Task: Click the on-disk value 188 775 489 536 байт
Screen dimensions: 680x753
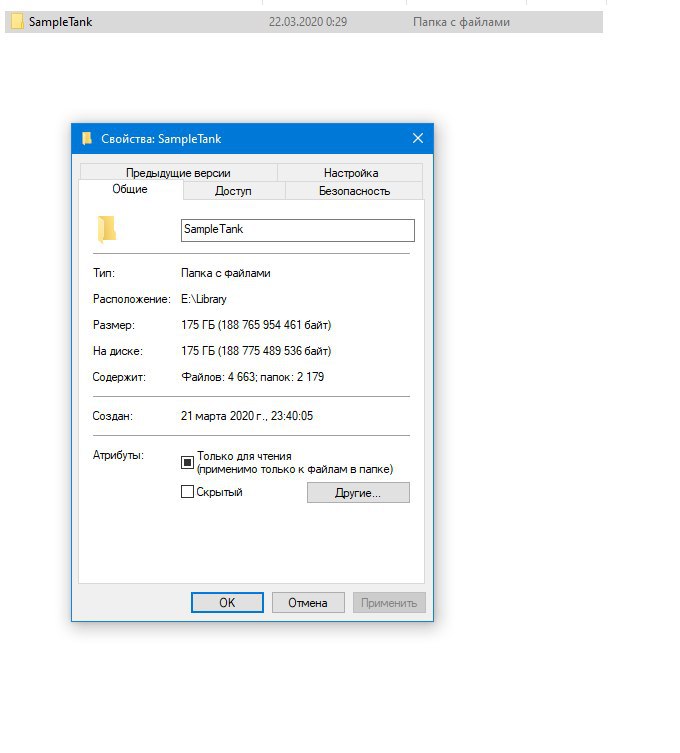Action: [275, 351]
